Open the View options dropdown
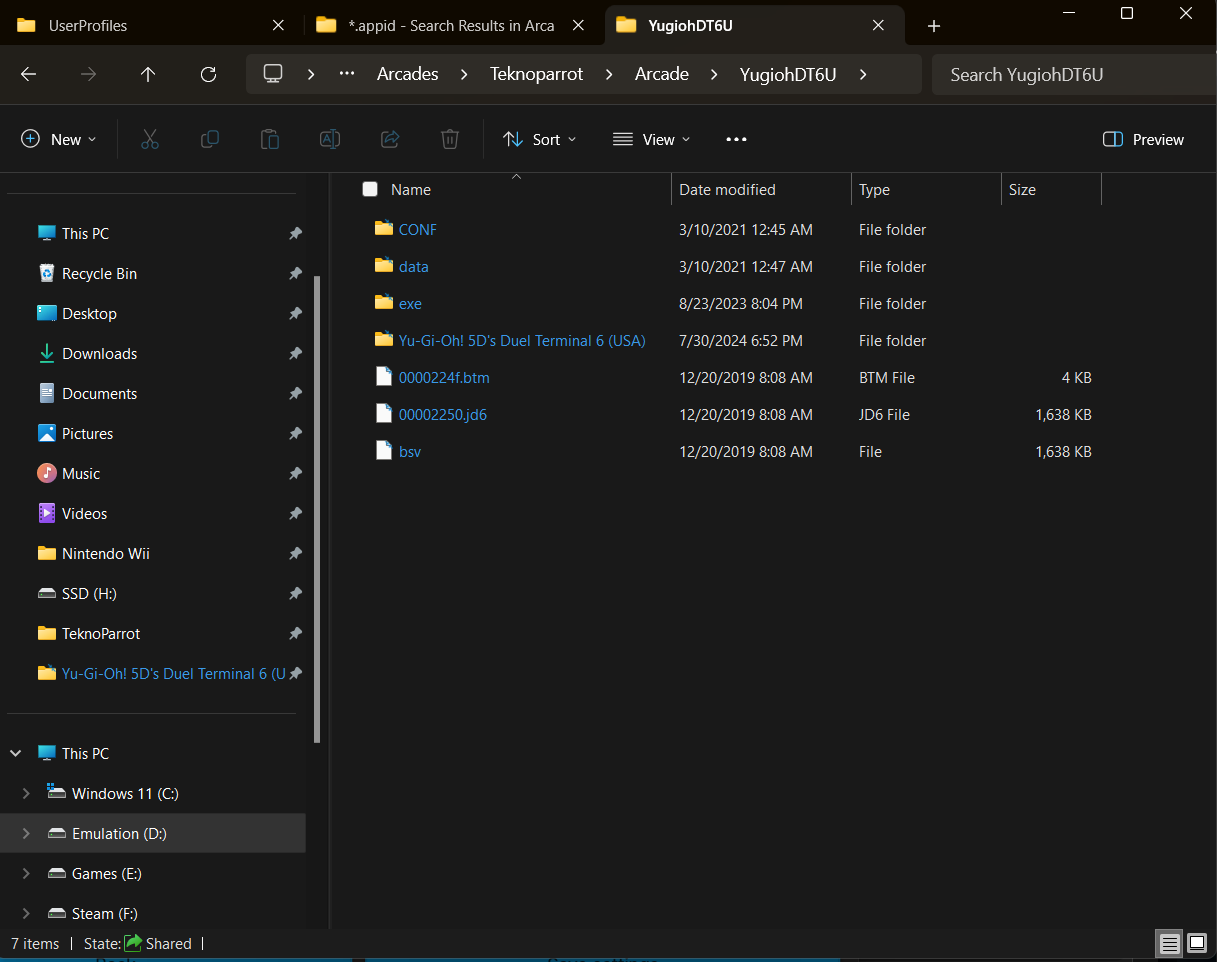 652,139
